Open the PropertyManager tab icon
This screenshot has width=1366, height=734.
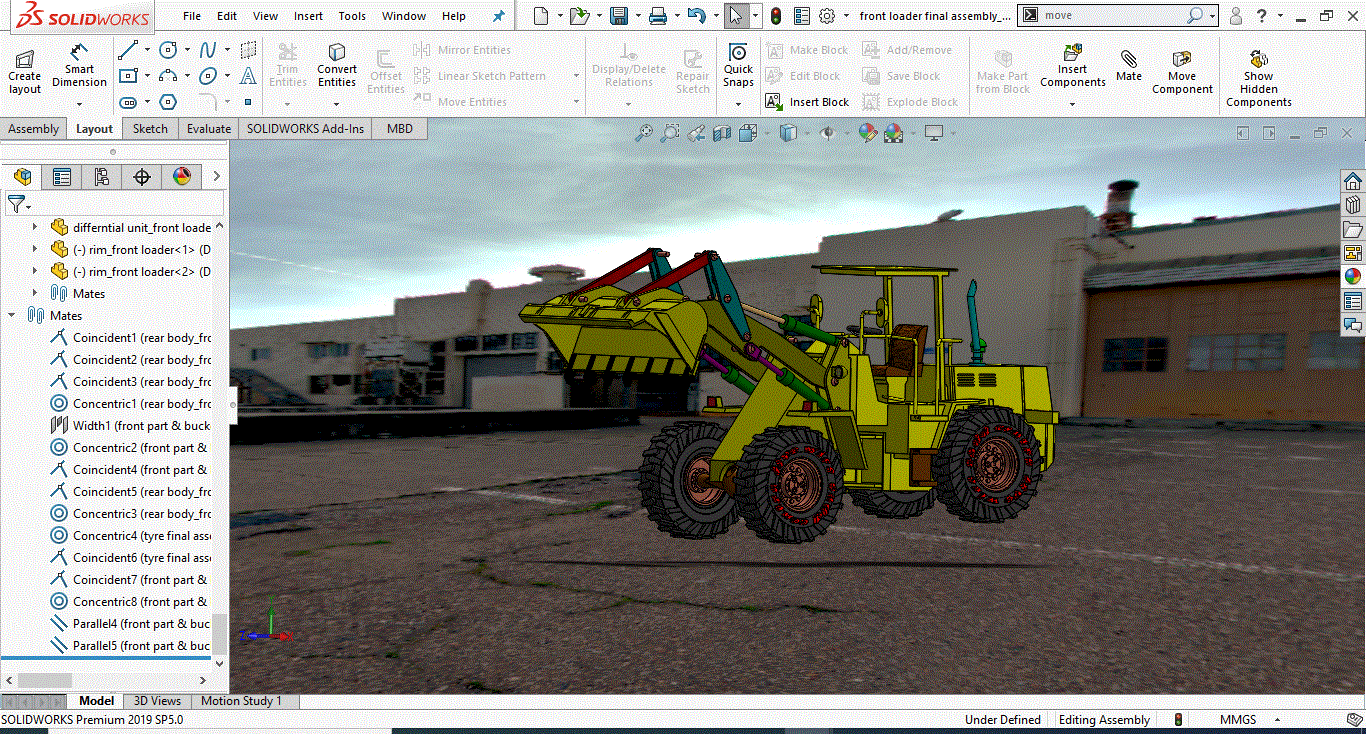coord(62,177)
